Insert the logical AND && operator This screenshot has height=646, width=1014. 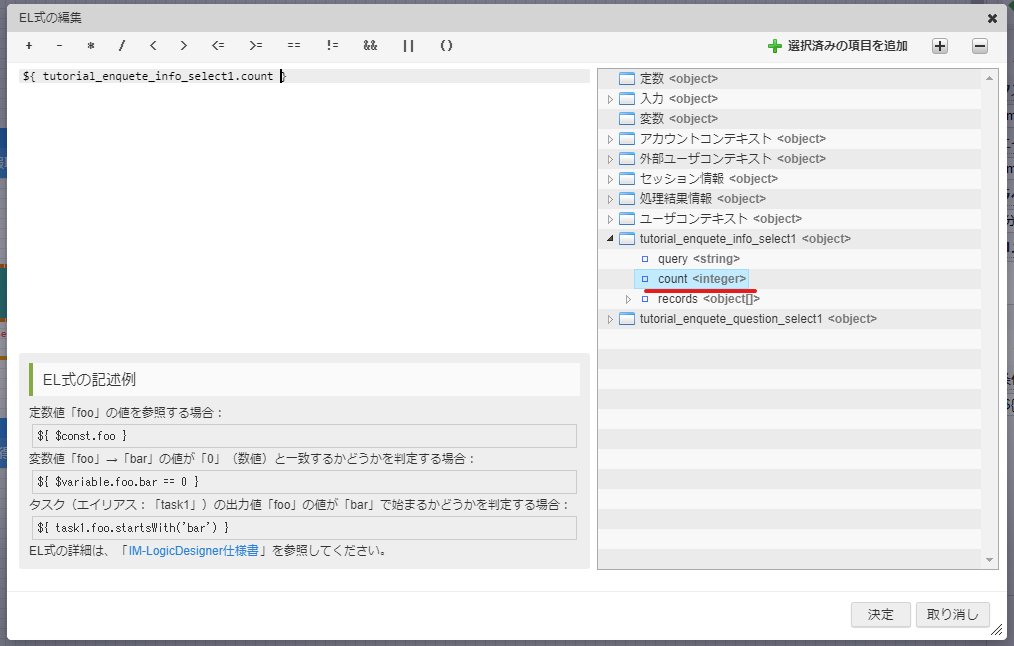[x=370, y=45]
